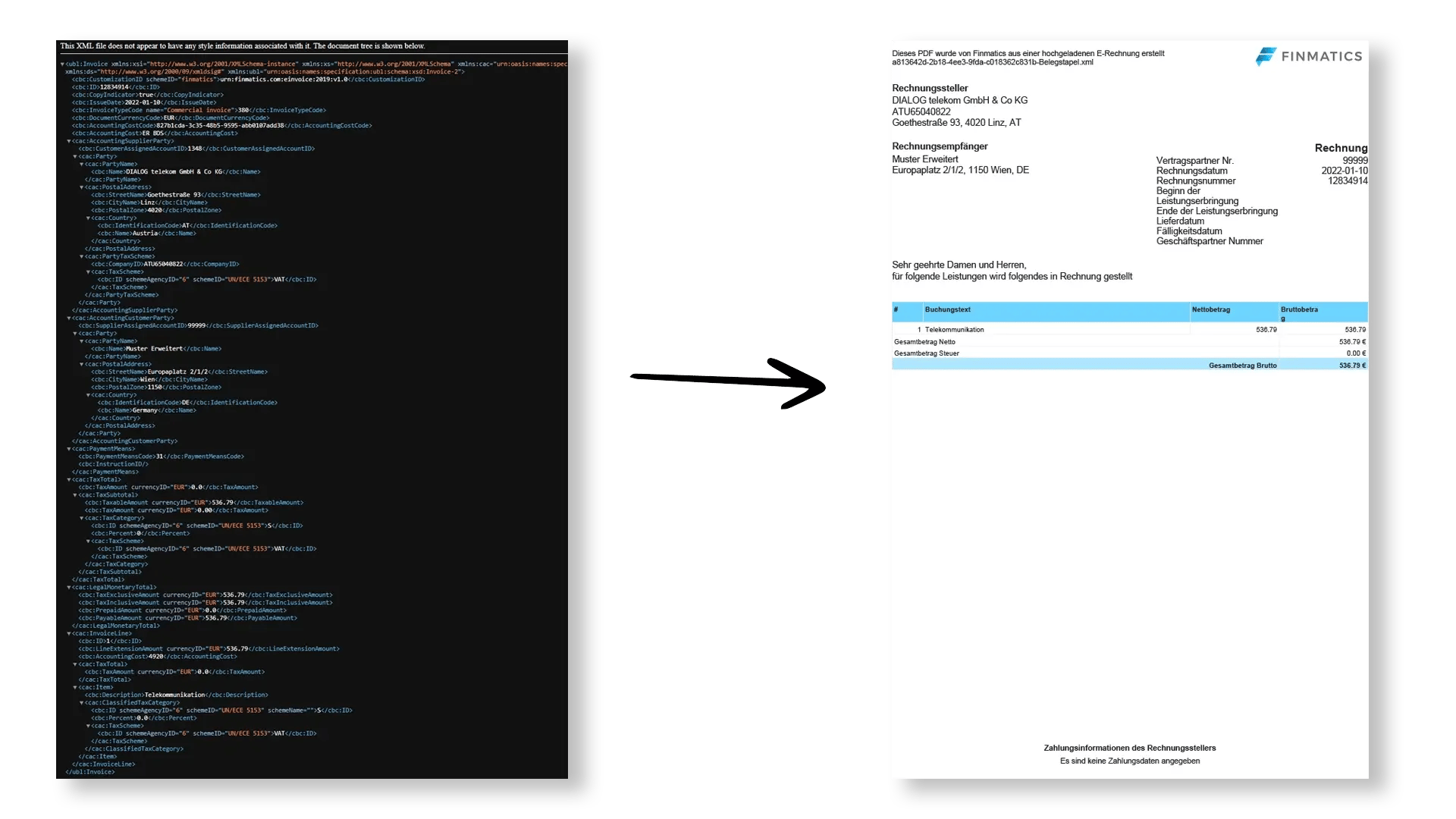The height and width of the screenshot is (819, 1456).
Task: Select the cbc:IssueDate 2022-01-10 line
Action: coord(144,102)
